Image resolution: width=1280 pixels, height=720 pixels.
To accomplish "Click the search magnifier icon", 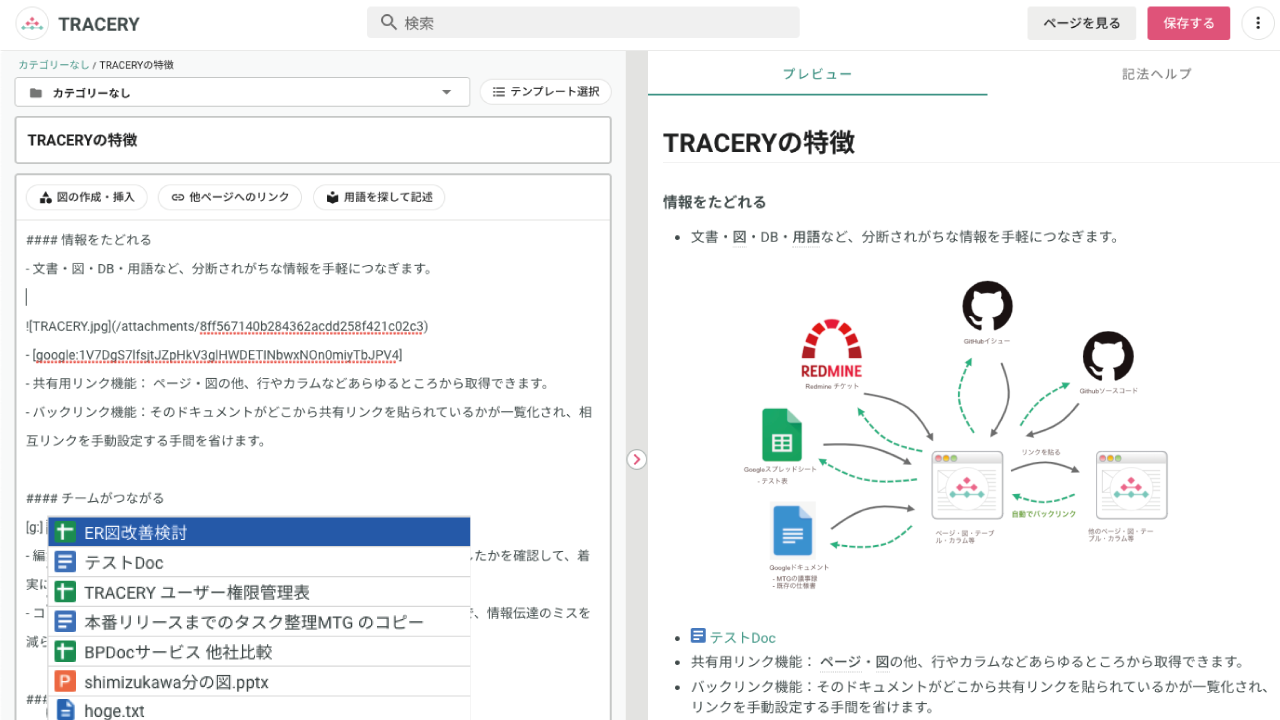I will click(x=389, y=23).
